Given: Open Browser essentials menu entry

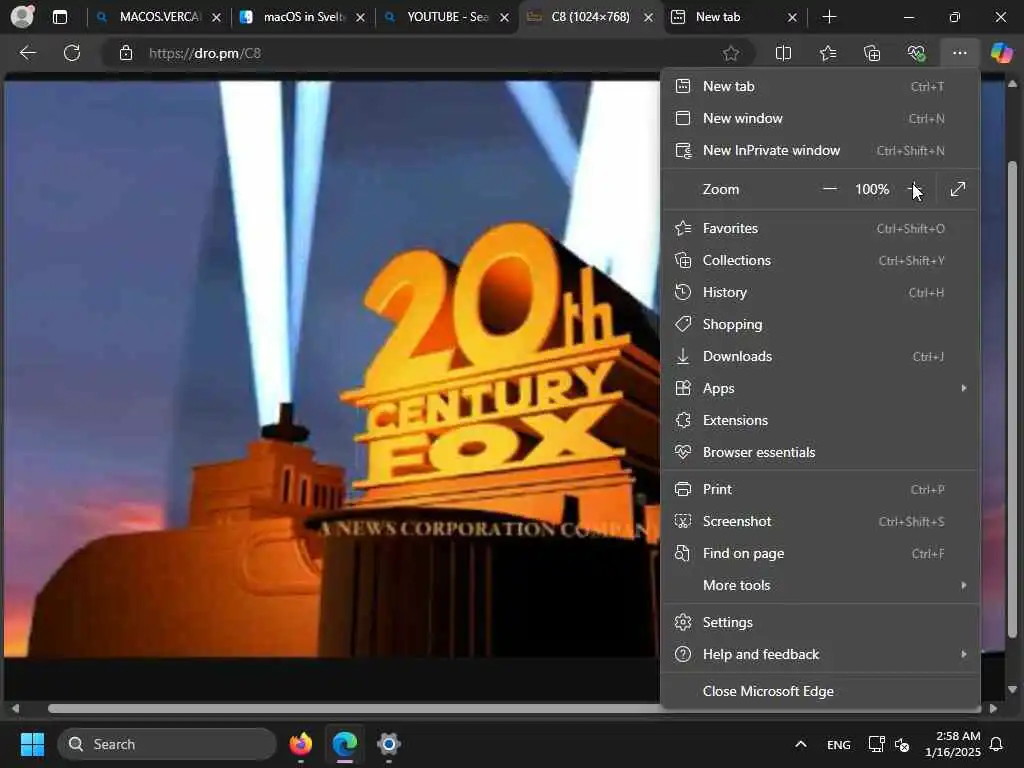Looking at the screenshot, I should (820, 453).
